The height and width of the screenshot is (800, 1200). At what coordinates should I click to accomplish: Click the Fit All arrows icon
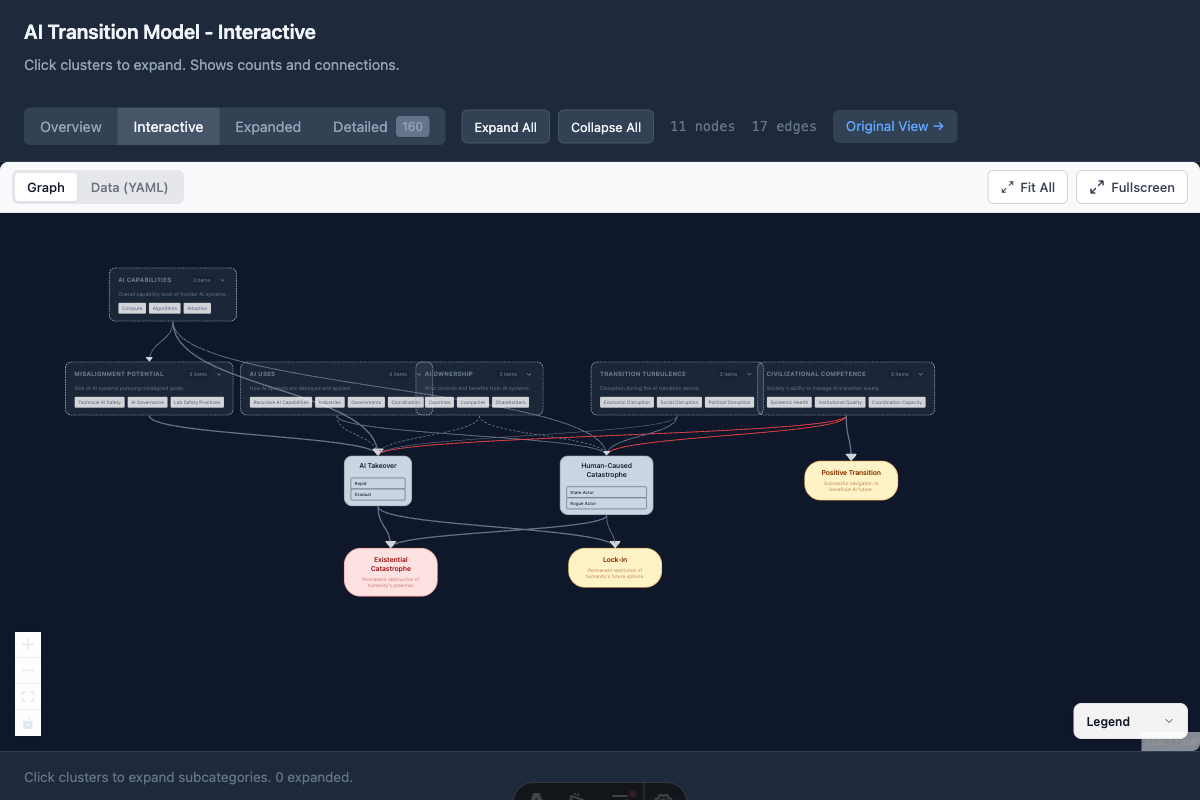point(1009,187)
